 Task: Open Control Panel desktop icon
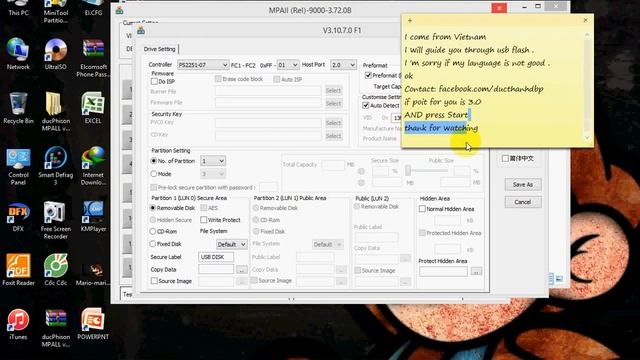18,167
